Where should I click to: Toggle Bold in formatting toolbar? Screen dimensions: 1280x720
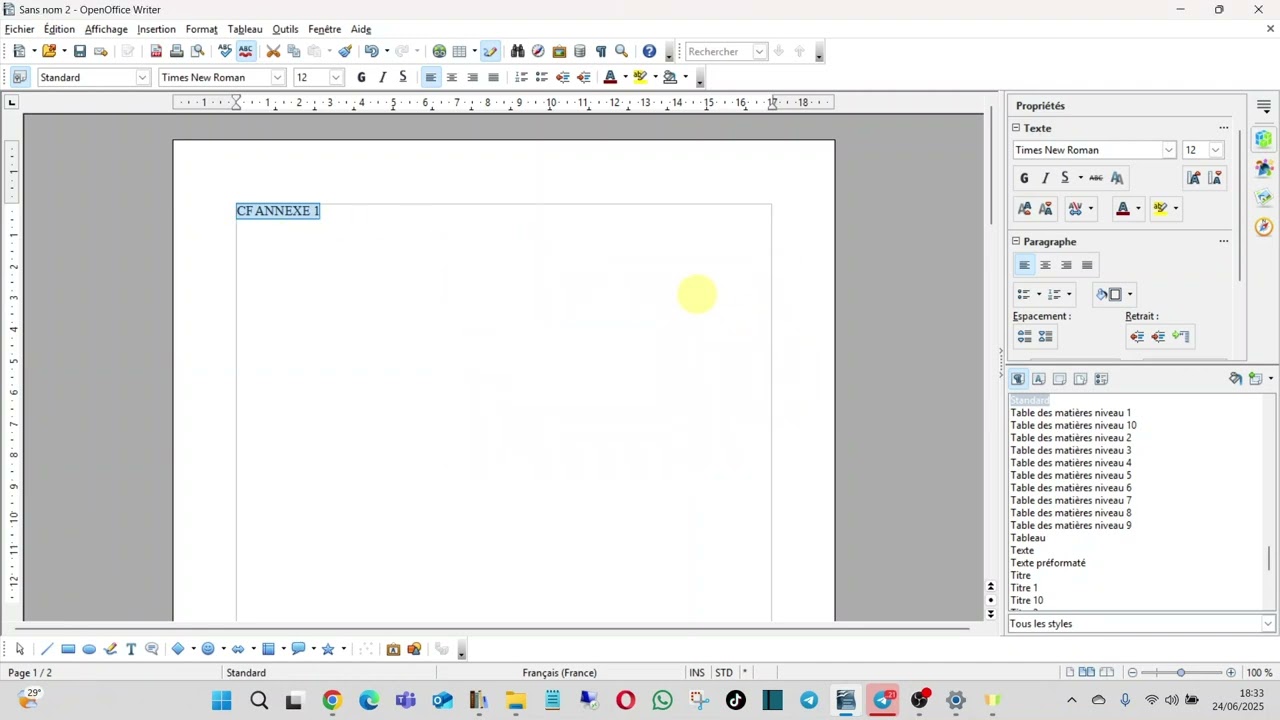(x=361, y=77)
